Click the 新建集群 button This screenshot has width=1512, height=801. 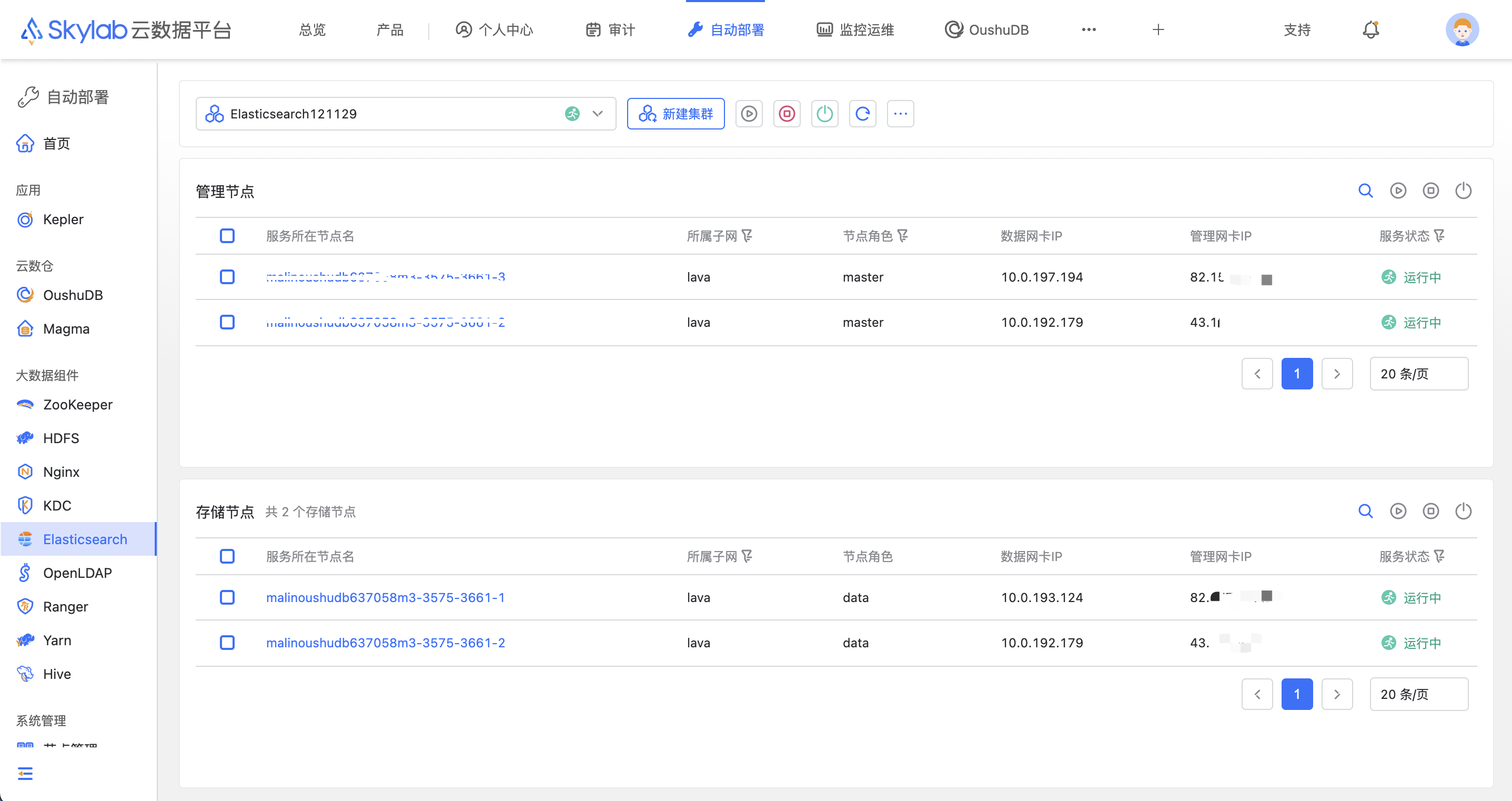pos(676,113)
